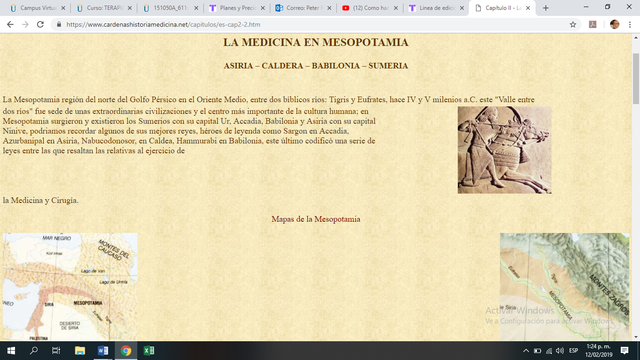The height and width of the screenshot is (360, 640).
Task: Go back to the previous page
Action: (x=10, y=24)
